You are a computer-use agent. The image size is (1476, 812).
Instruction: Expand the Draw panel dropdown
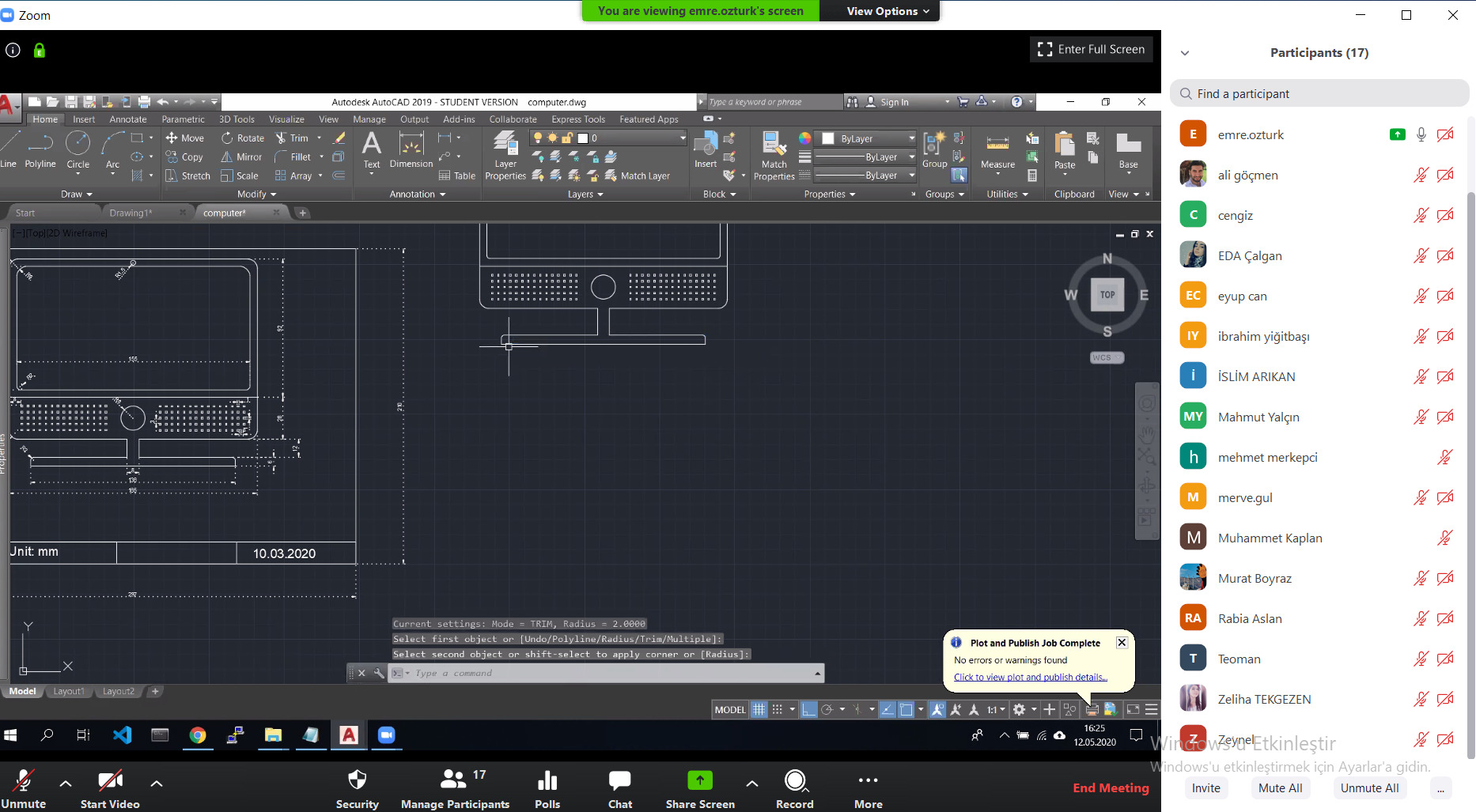[77, 194]
